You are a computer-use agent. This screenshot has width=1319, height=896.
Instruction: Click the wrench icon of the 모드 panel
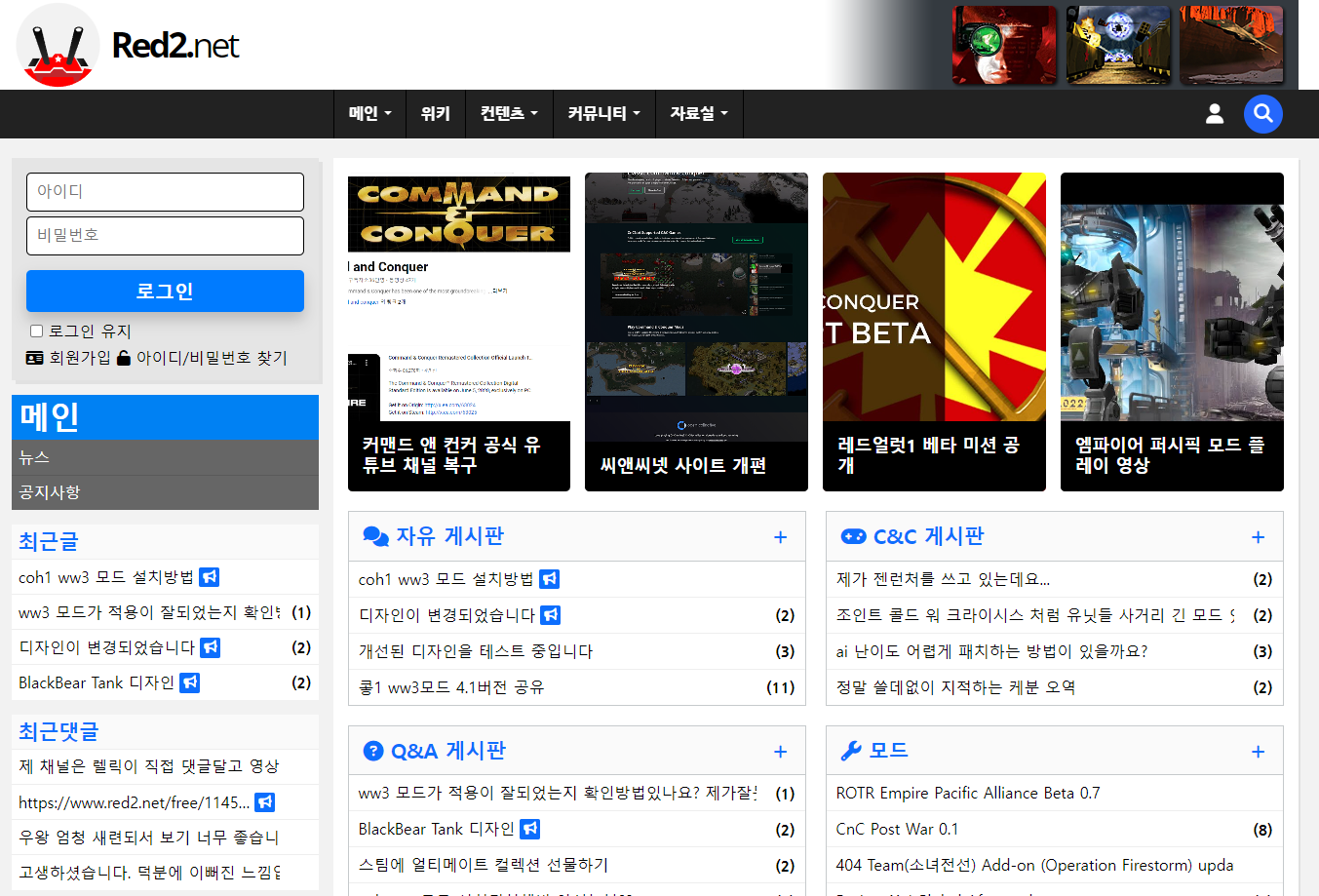851,750
